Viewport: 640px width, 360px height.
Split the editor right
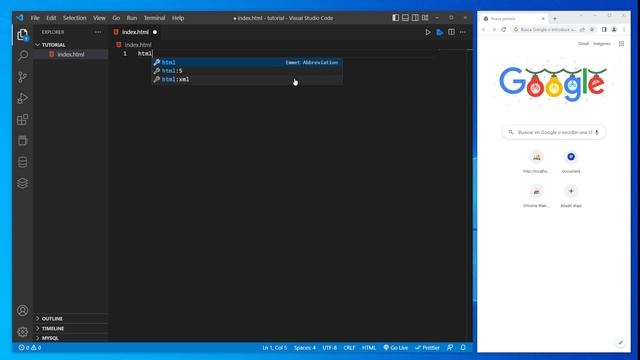point(451,32)
